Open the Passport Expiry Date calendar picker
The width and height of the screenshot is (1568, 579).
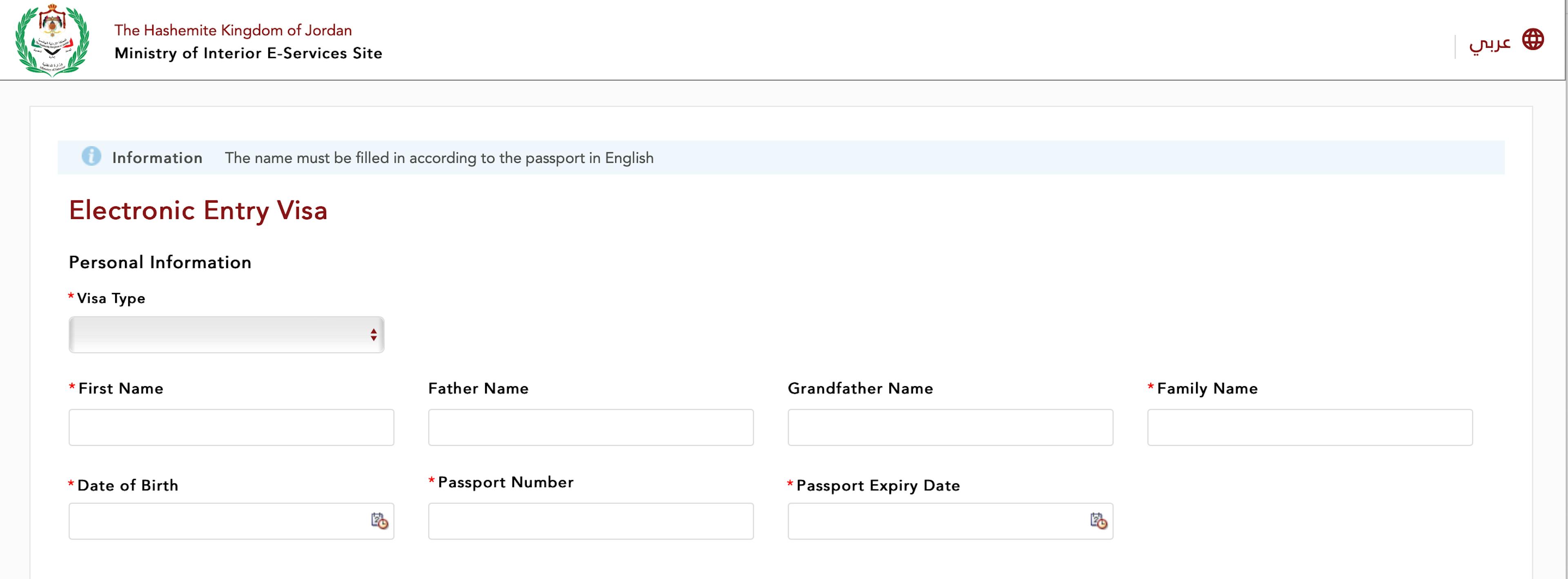tap(1098, 521)
